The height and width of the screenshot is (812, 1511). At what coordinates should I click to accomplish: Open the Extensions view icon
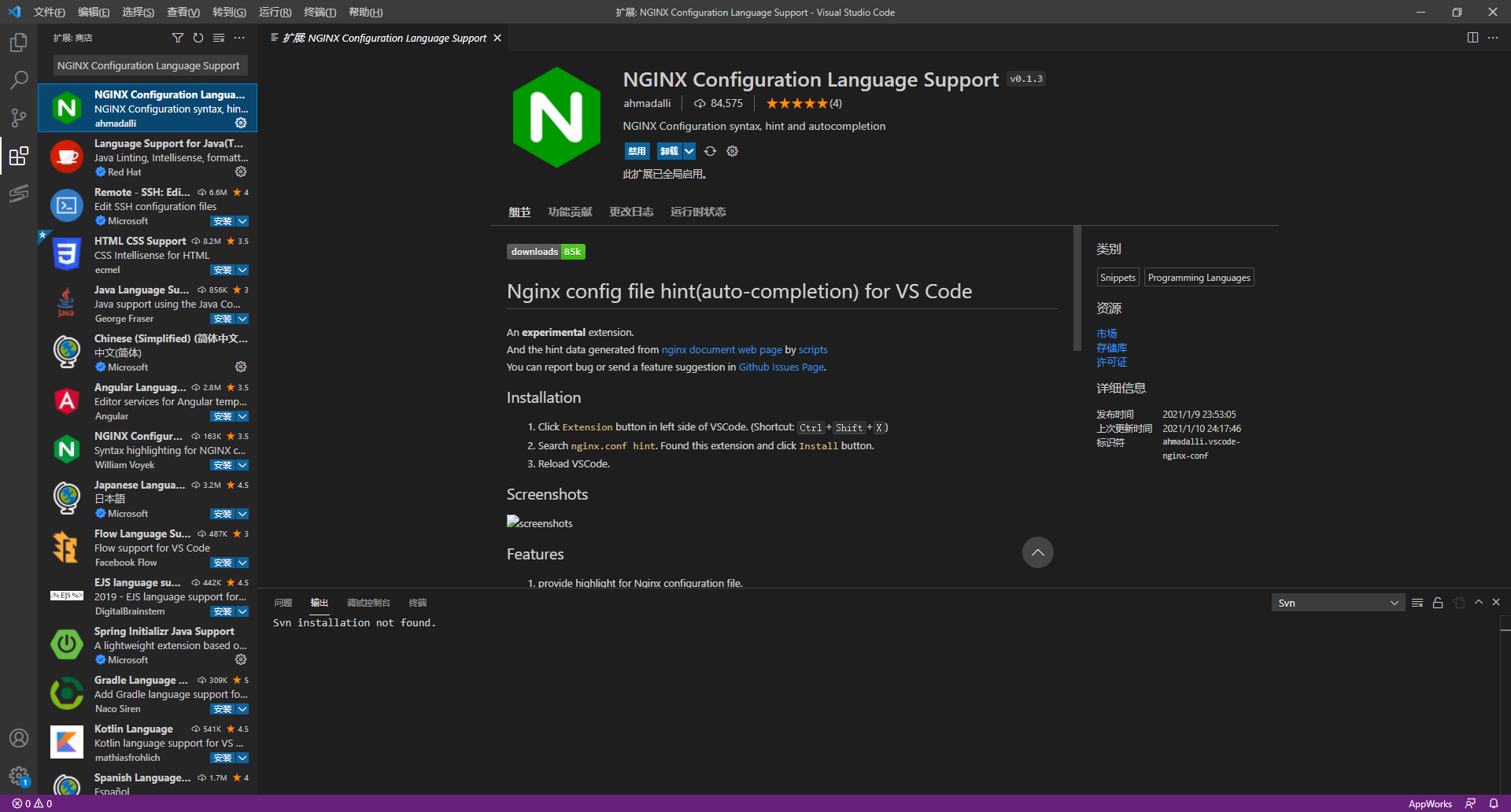click(x=19, y=155)
